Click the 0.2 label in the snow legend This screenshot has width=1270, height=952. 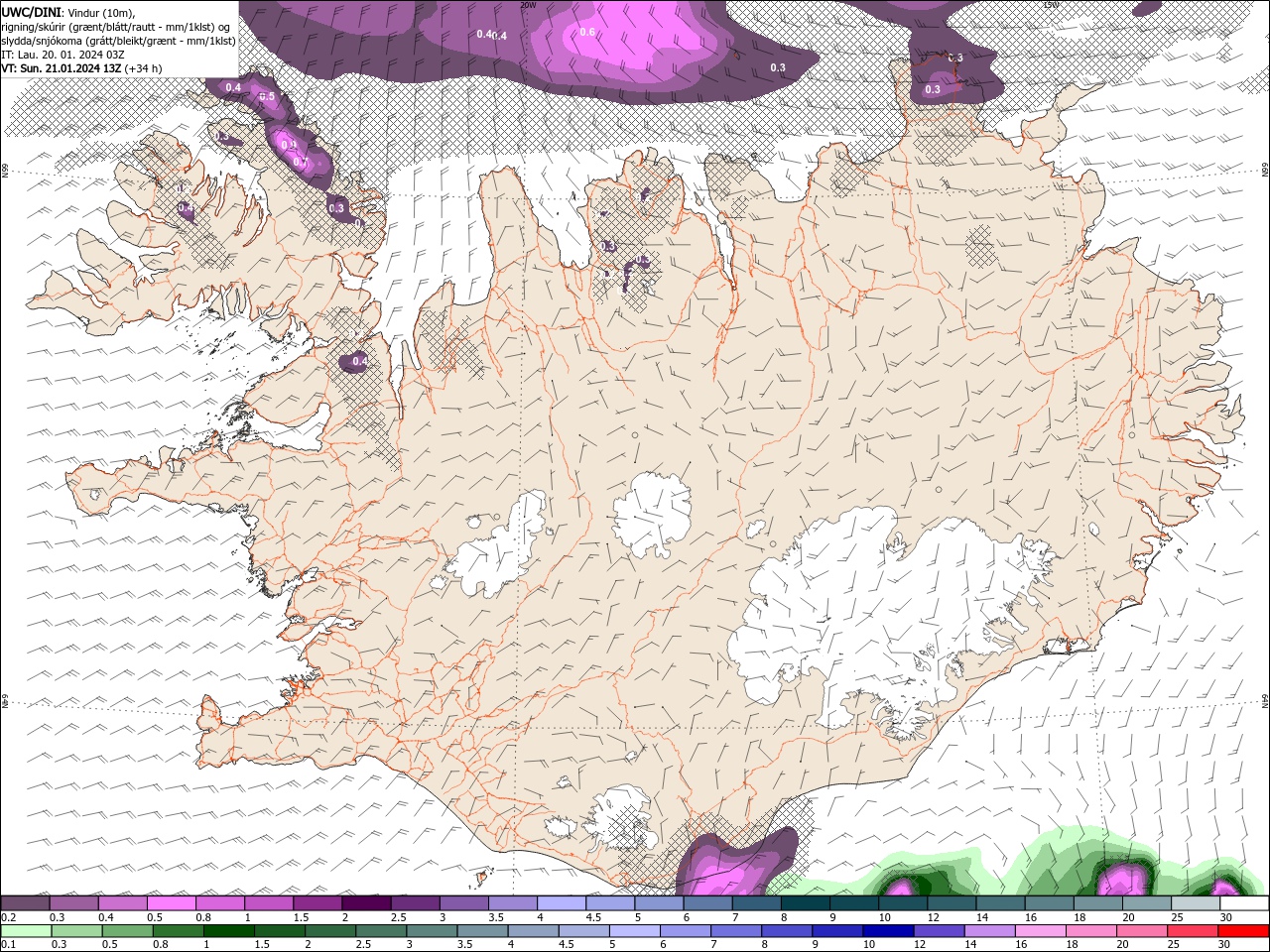pos(9,917)
